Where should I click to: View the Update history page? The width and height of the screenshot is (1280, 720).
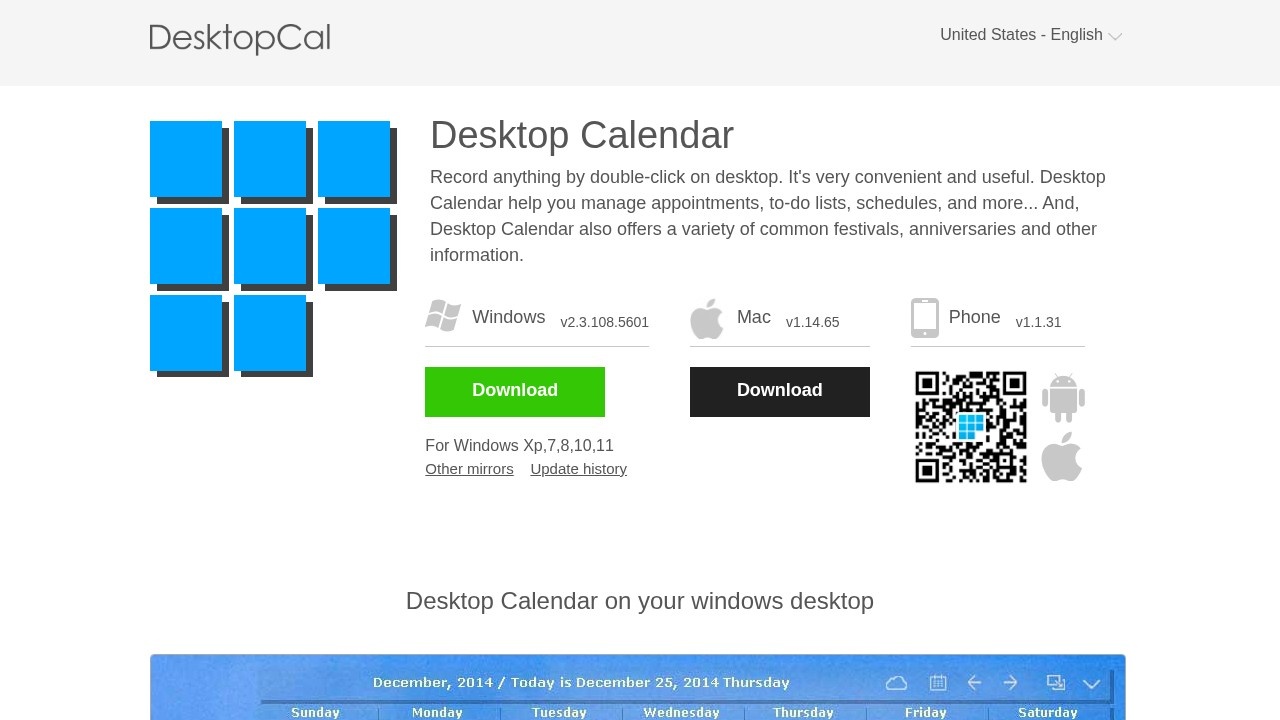(x=578, y=468)
